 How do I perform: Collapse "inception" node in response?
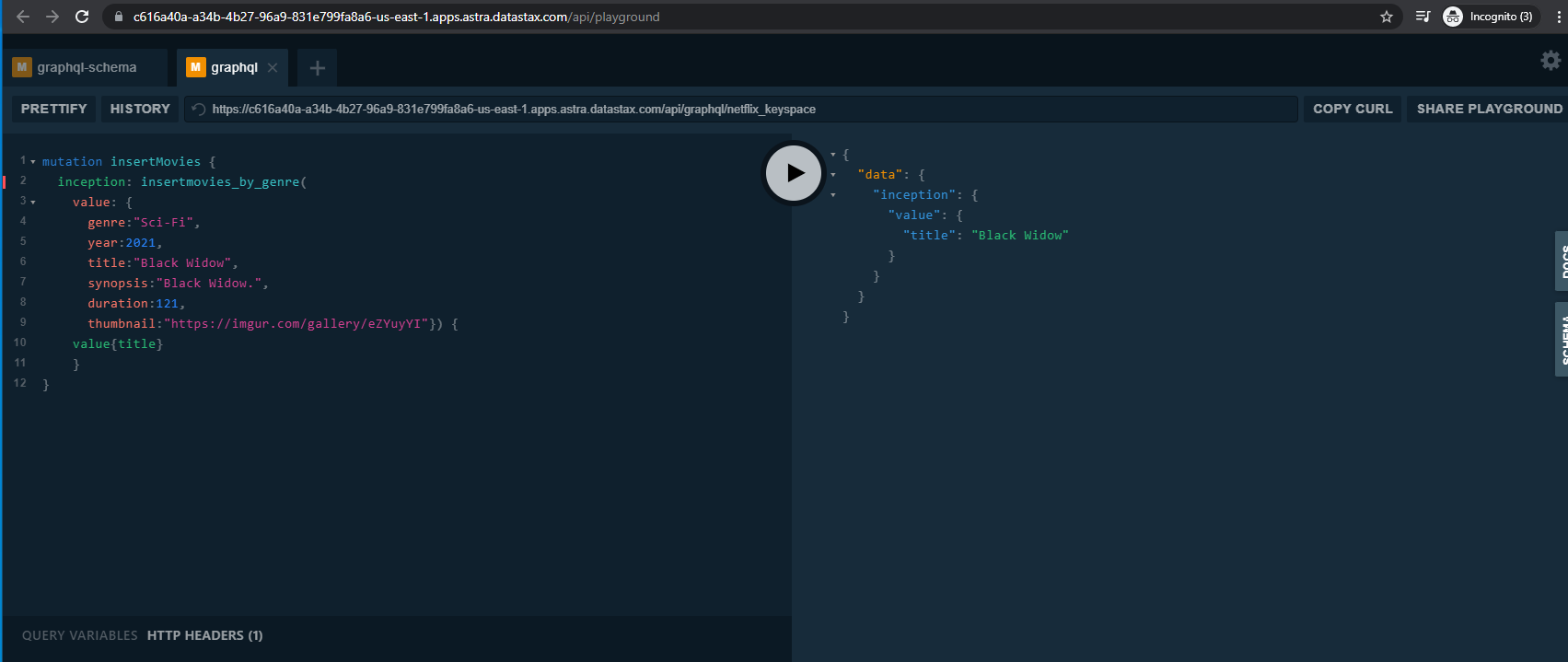click(x=833, y=195)
